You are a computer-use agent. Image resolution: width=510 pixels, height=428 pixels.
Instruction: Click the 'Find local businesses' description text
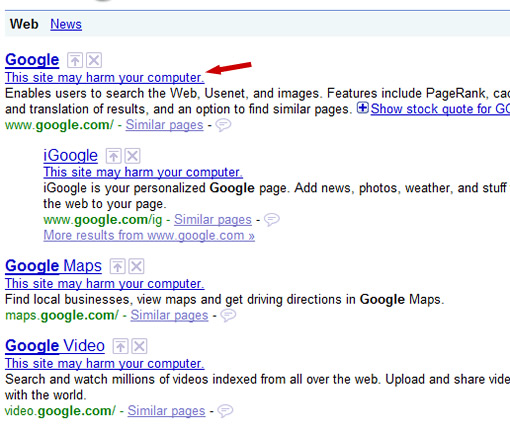(x=225, y=300)
